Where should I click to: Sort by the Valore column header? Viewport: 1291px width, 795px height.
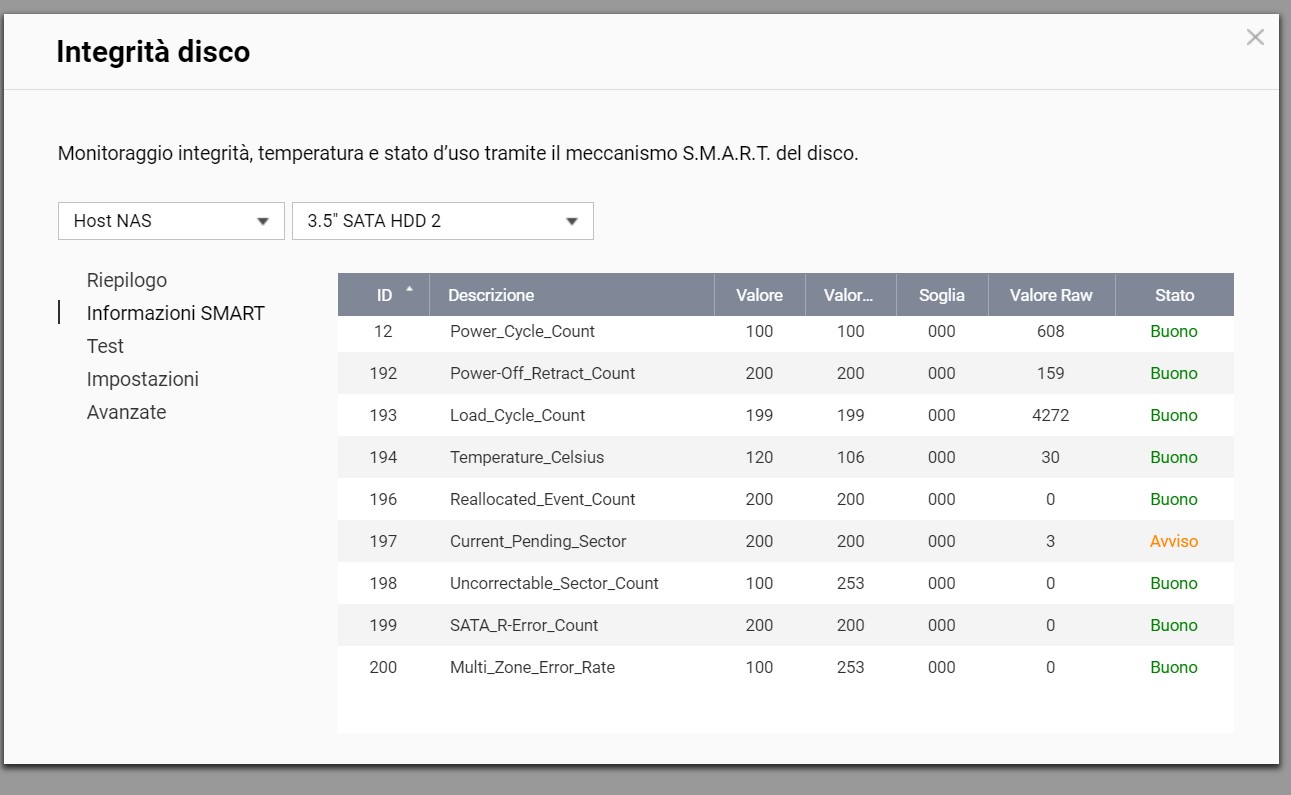click(759, 295)
